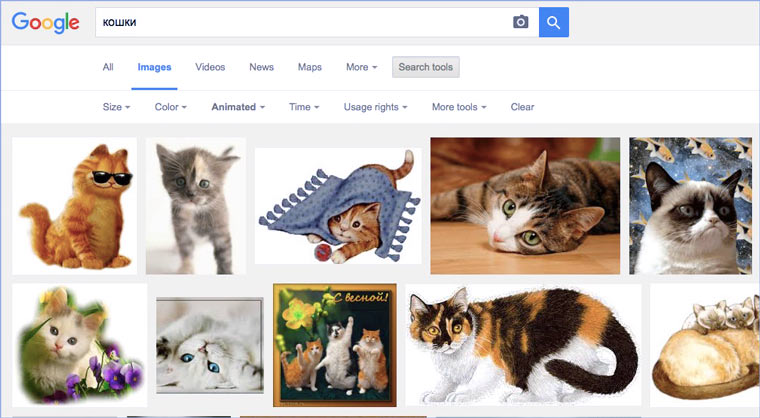This screenshot has height=418, width=760.
Task: Open the Size filter dropdown
Action: 116,107
